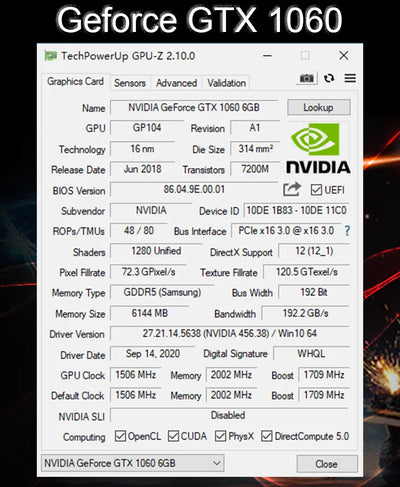
Task: Click the Subvendor field NVIDIA
Action: [x=151, y=210]
